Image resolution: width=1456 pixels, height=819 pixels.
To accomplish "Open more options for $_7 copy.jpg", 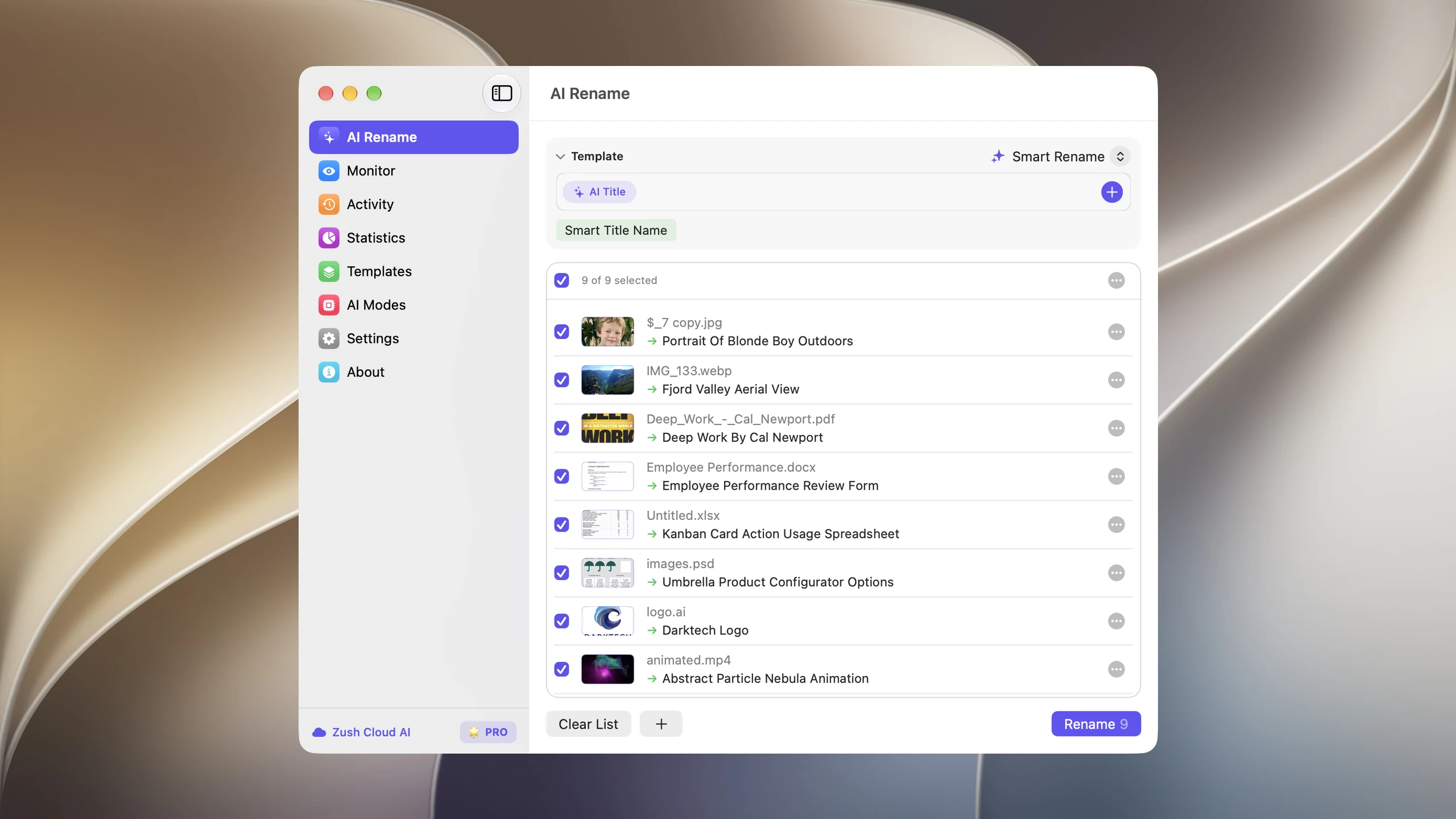I will tap(1116, 332).
